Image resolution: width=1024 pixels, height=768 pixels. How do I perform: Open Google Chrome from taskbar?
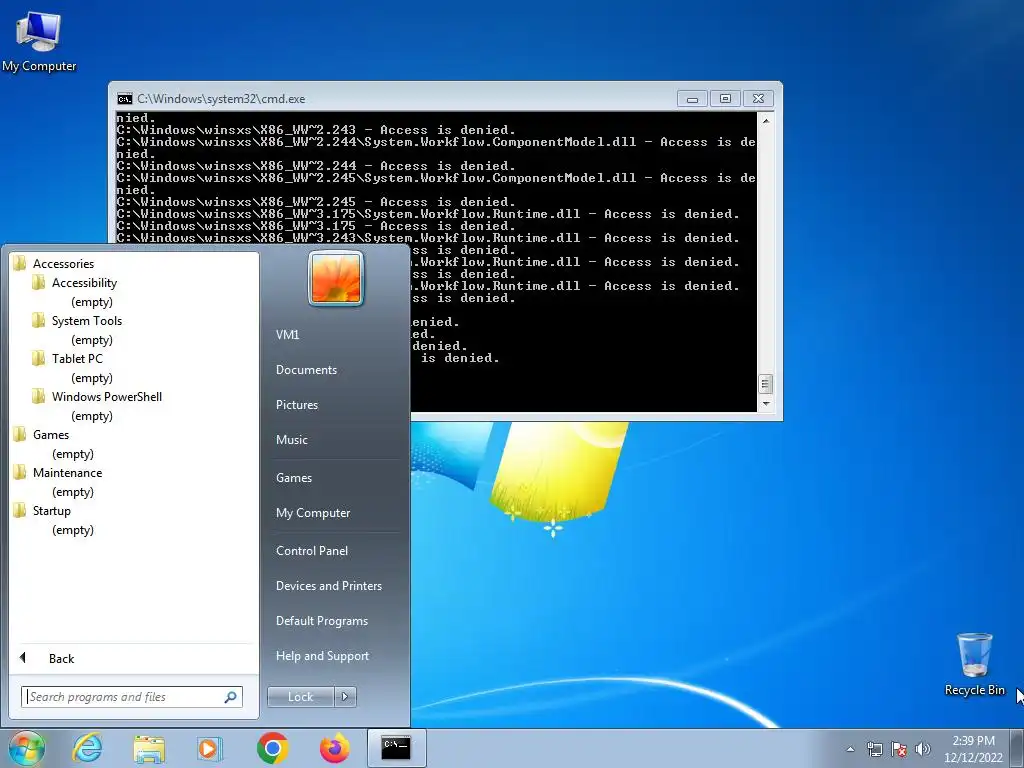(x=272, y=748)
